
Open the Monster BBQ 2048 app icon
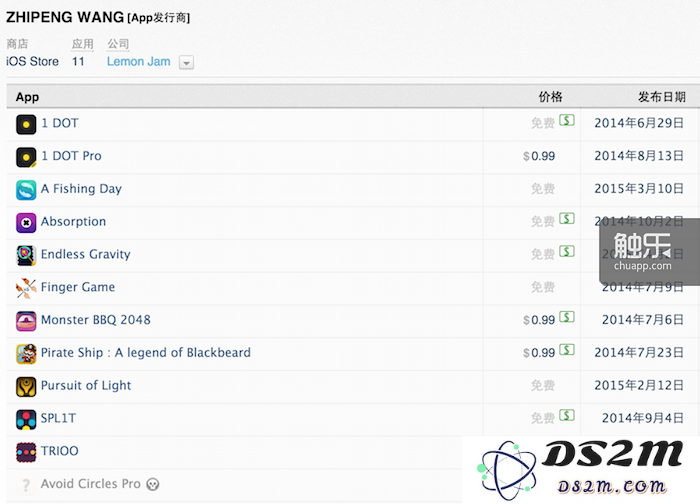[26, 321]
